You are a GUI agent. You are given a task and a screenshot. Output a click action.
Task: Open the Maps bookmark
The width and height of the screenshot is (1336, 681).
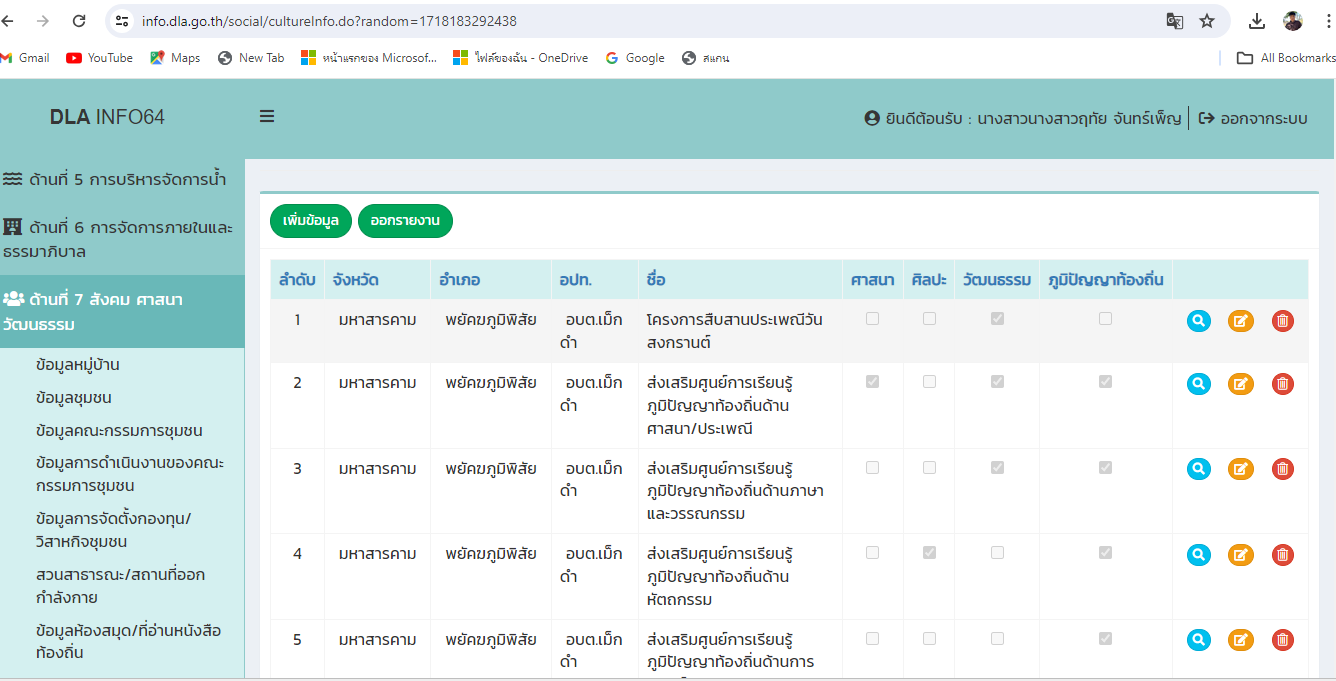[x=175, y=58]
